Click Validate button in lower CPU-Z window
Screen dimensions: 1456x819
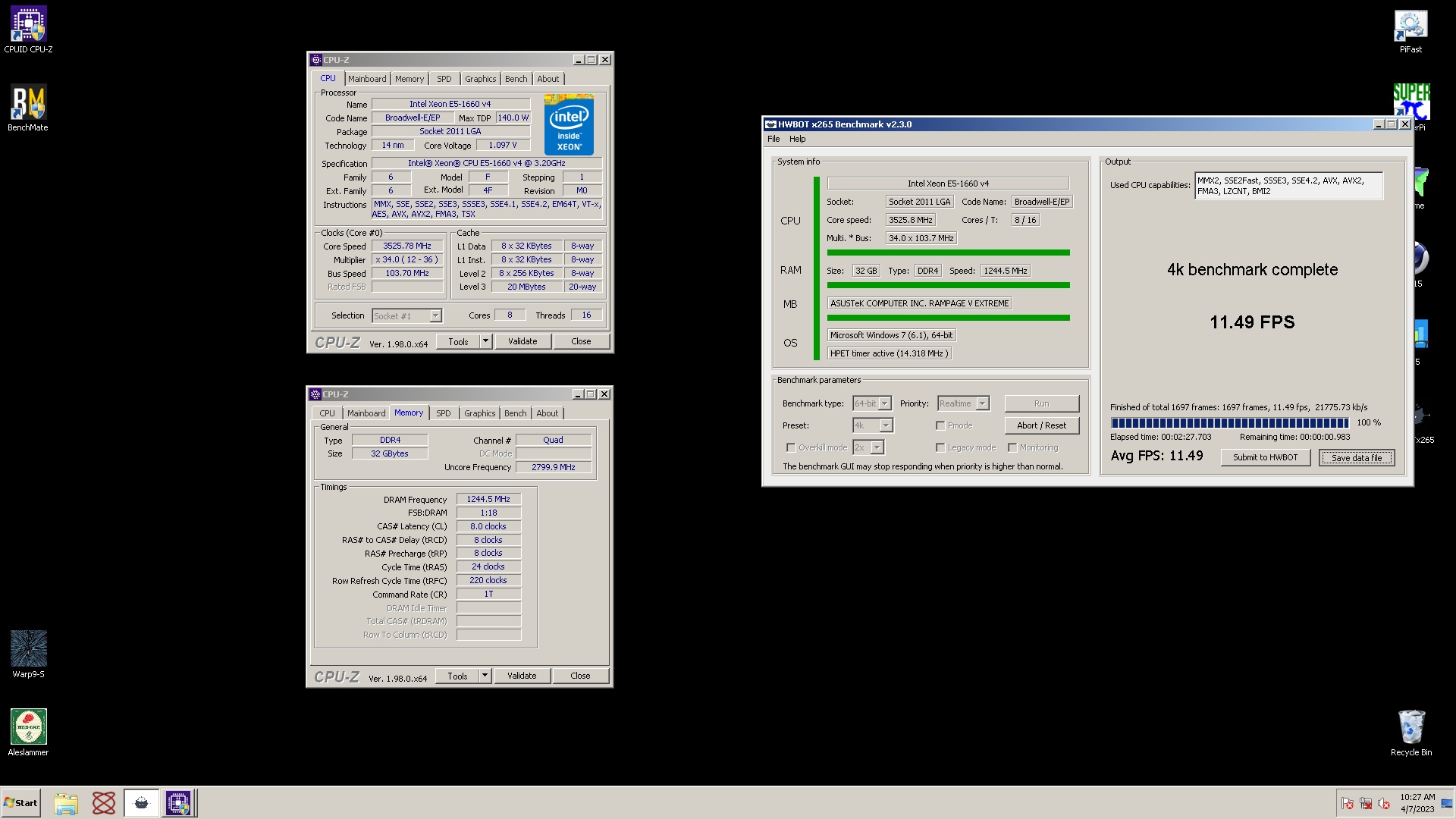[x=522, y=676]
